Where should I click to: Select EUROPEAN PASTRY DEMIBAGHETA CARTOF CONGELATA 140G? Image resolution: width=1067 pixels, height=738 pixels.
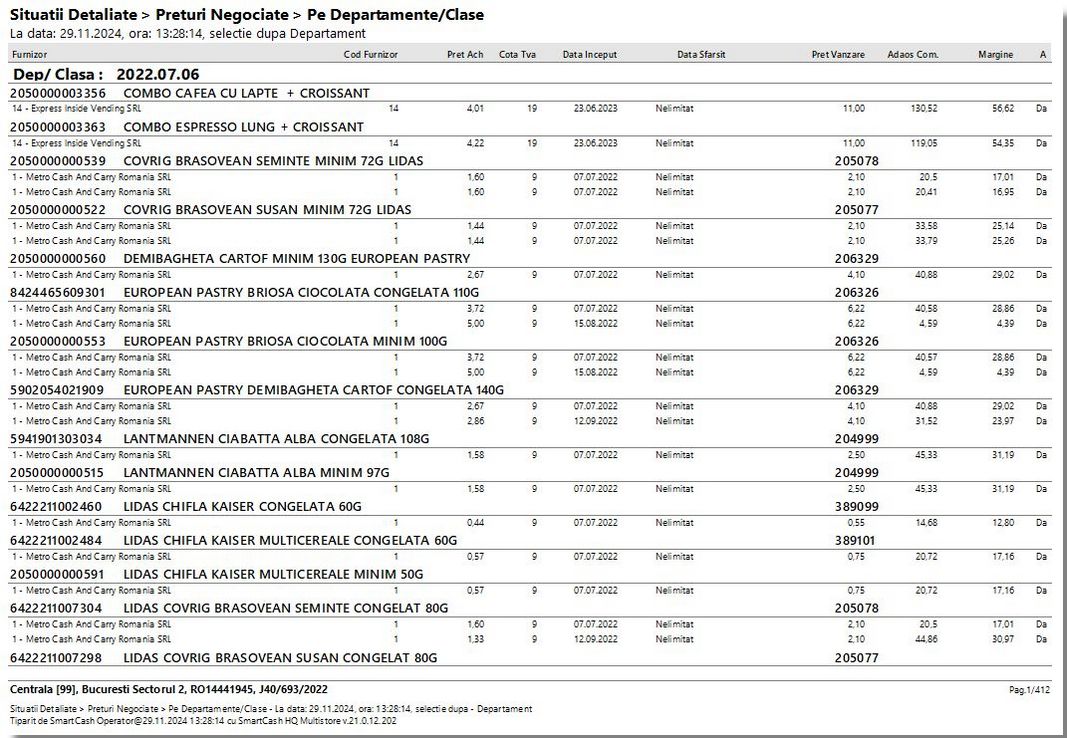point(314,390)
